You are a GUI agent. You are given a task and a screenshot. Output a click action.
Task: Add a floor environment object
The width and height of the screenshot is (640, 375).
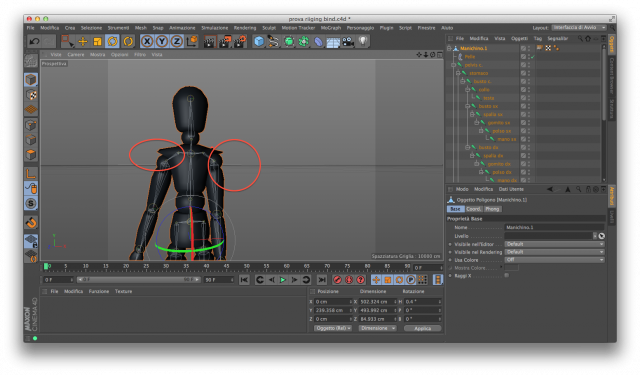point(333,42)
